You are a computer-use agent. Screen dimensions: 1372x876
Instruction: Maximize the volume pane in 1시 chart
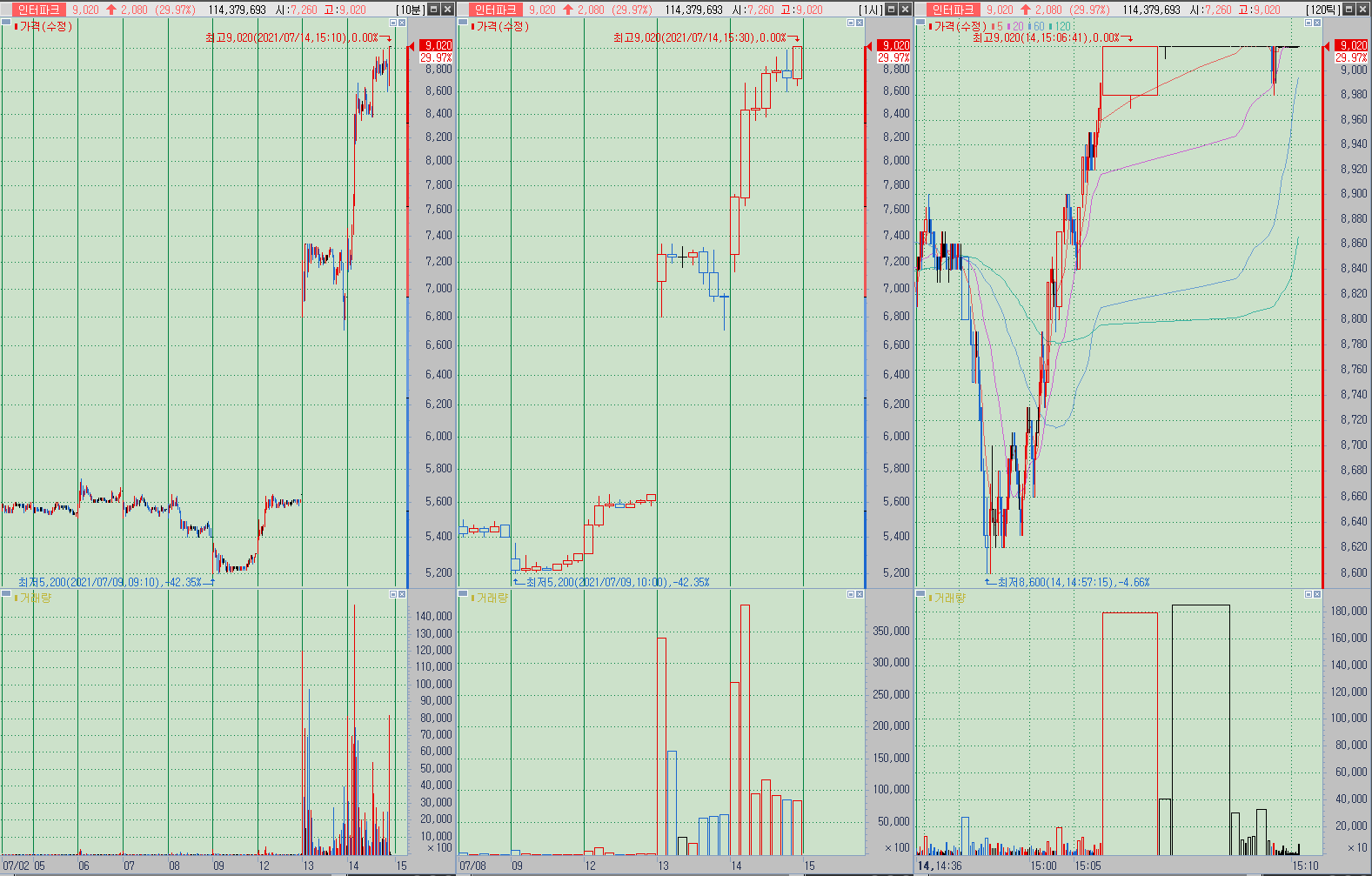850,594
